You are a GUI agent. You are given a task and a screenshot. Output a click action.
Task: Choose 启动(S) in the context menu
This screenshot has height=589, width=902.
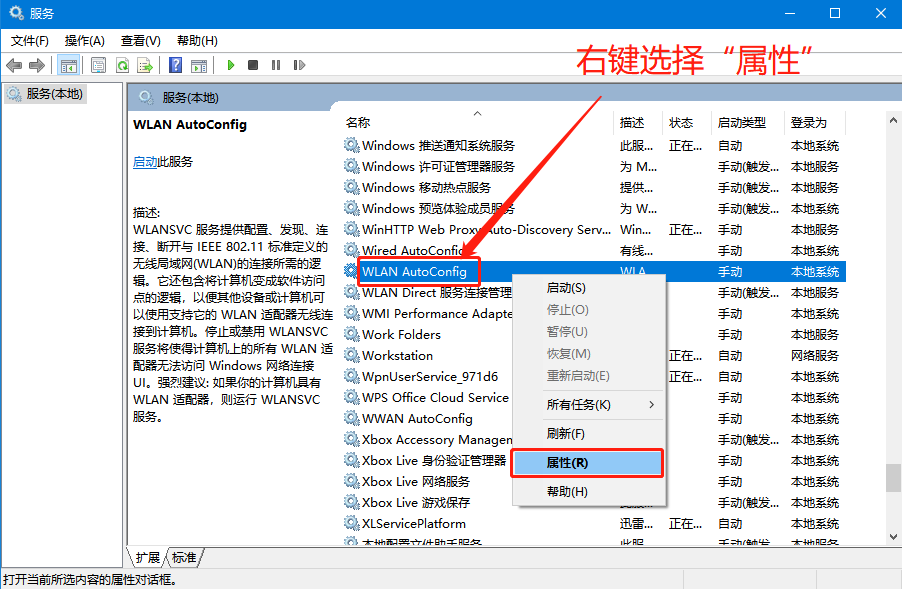click(x=566, y=288)
